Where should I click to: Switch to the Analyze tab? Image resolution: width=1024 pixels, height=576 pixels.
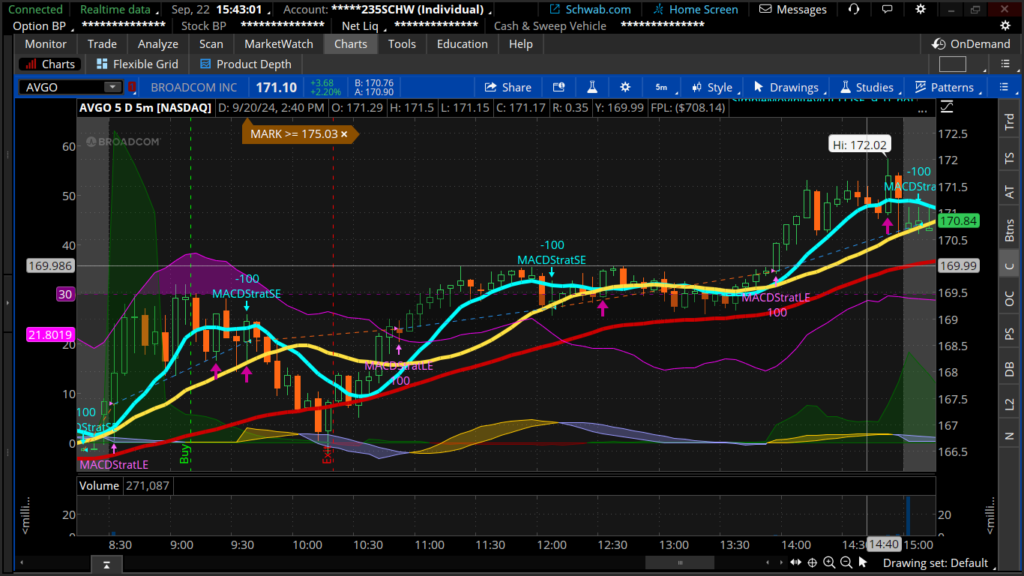(x=158, y=44)
